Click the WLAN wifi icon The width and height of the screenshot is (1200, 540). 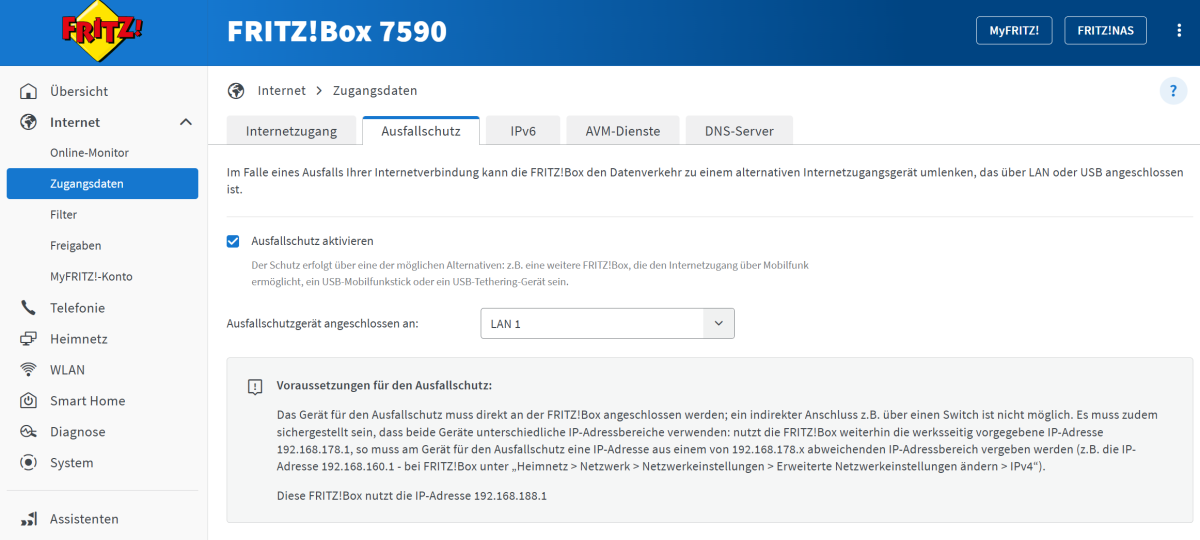click(x=29, y=370)
